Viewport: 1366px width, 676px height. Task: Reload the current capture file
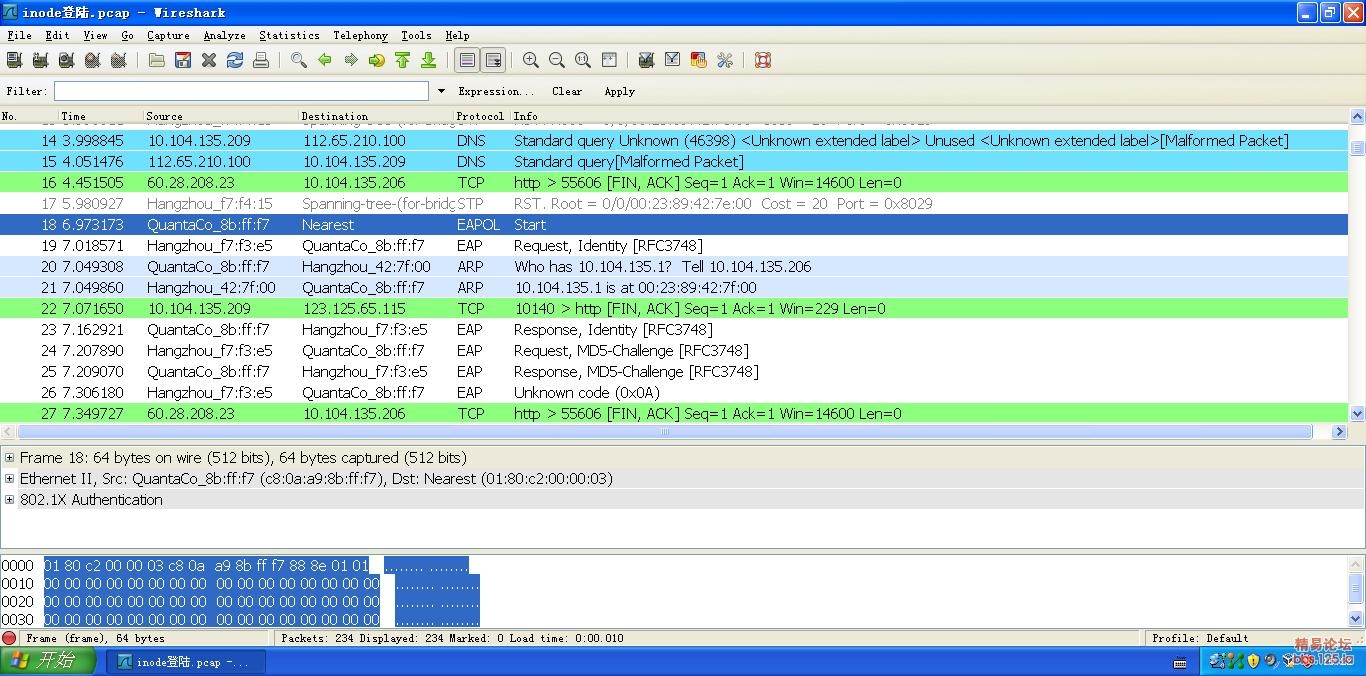(x=235, y=60)
